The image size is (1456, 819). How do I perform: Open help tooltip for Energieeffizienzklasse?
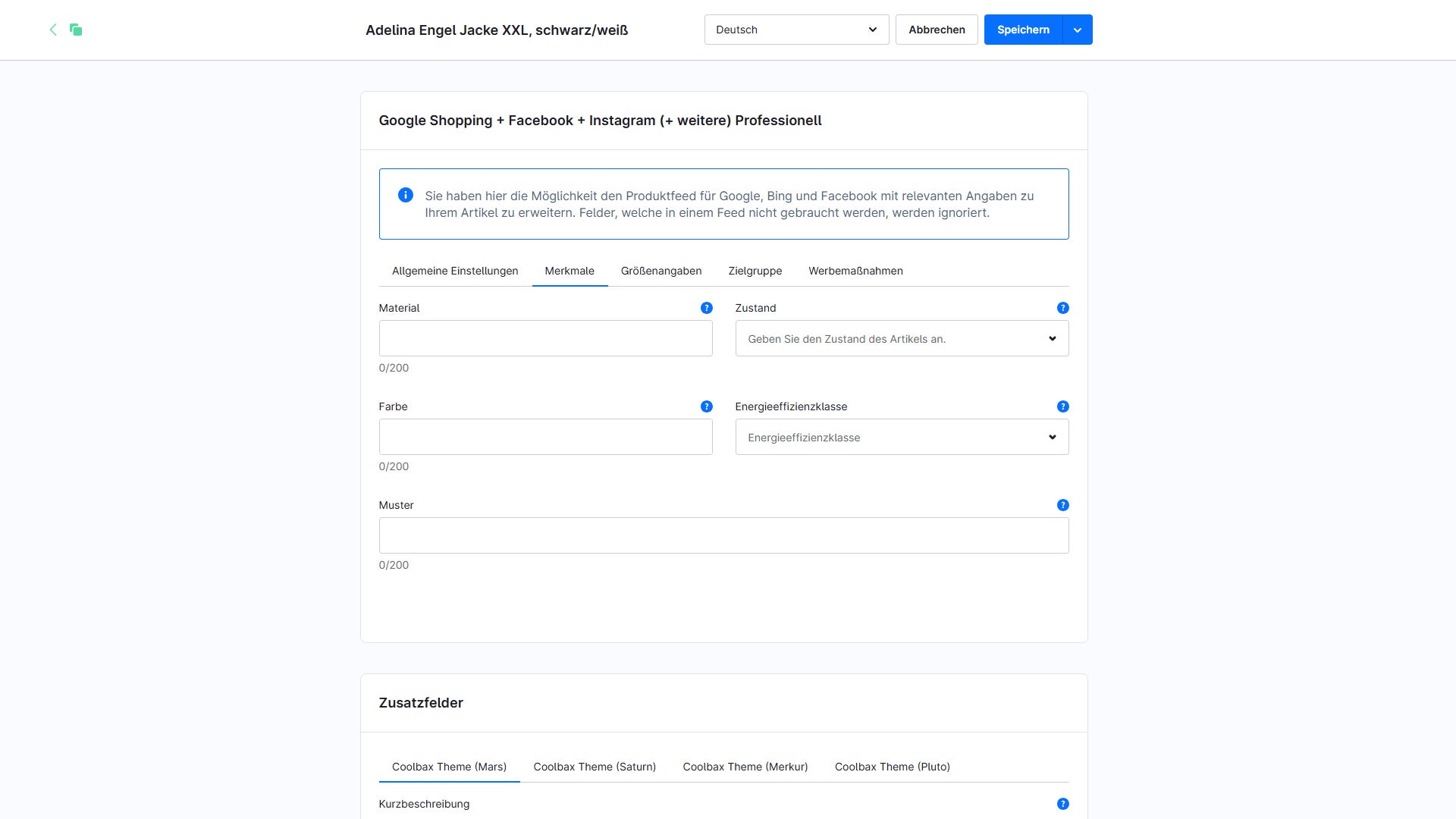pos(1063,406)
